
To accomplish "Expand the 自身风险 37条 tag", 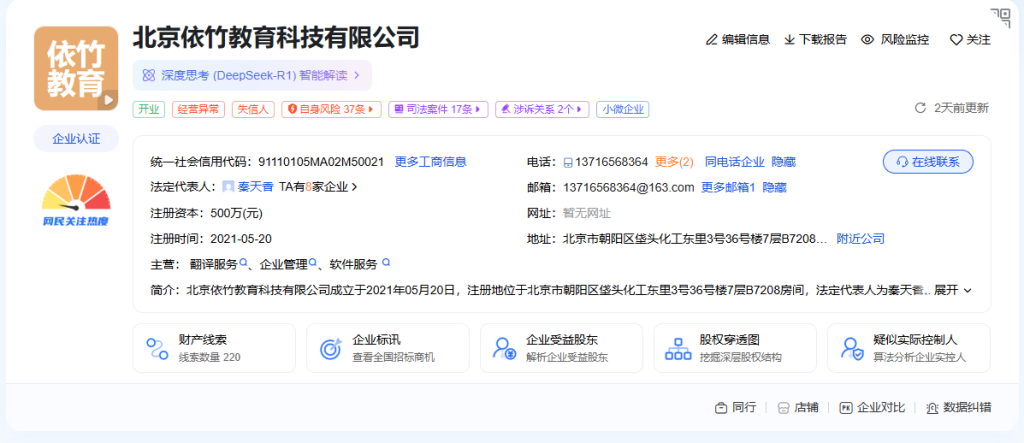I will pos(331,109).
